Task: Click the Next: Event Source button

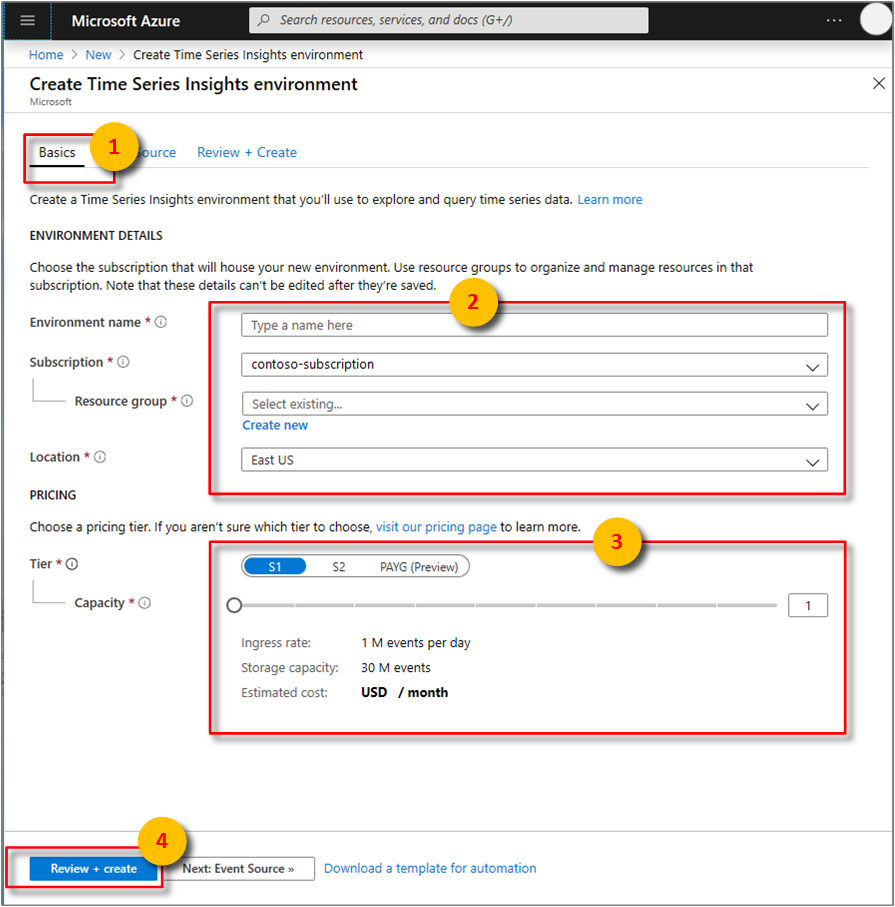Action: (x=240, y=868)
